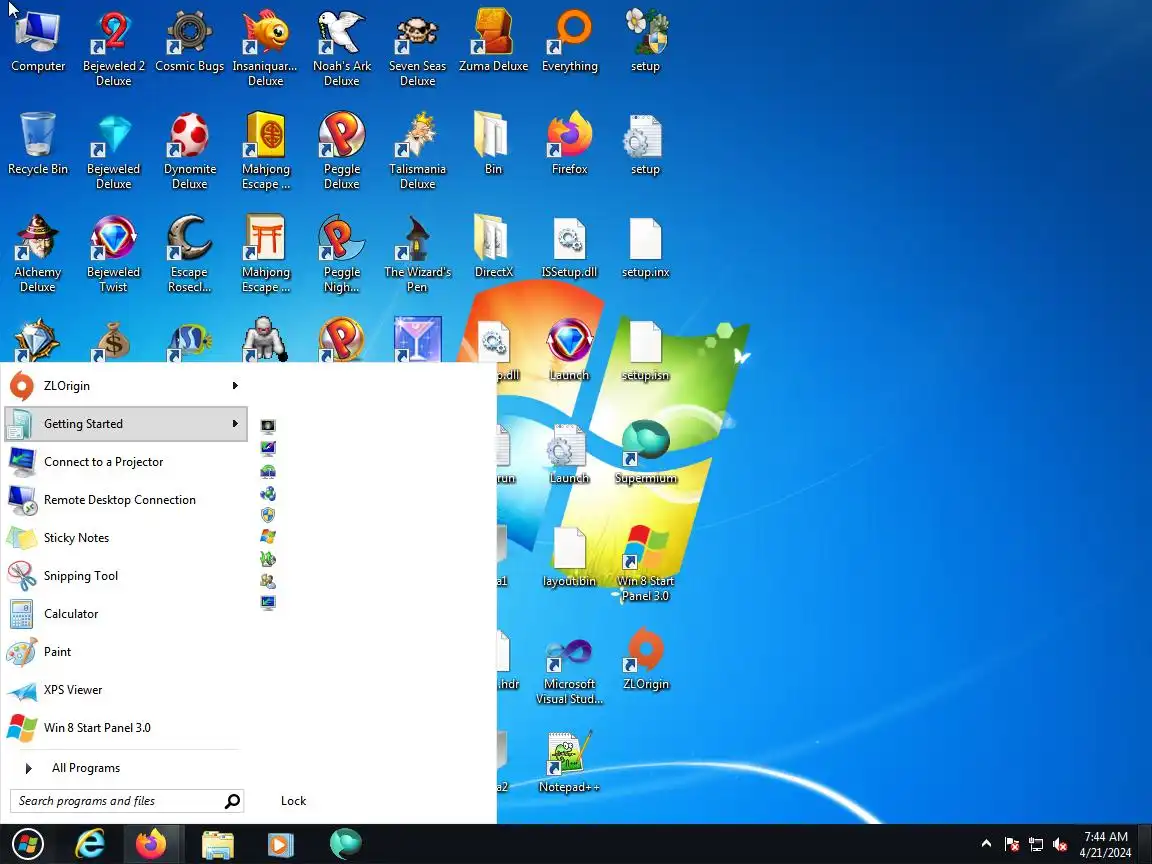Open Windows Explorer from taskbar

217,845
